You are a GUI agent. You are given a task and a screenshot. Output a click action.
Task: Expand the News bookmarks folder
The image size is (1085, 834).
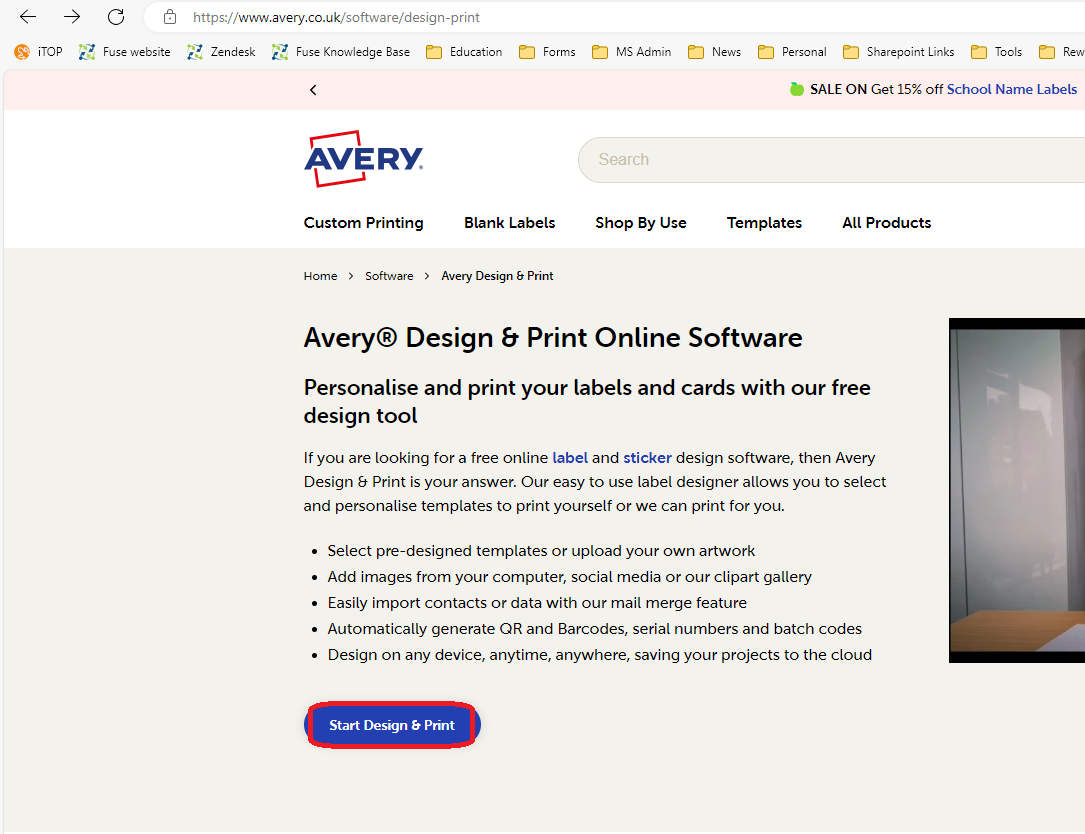point(715,52)
